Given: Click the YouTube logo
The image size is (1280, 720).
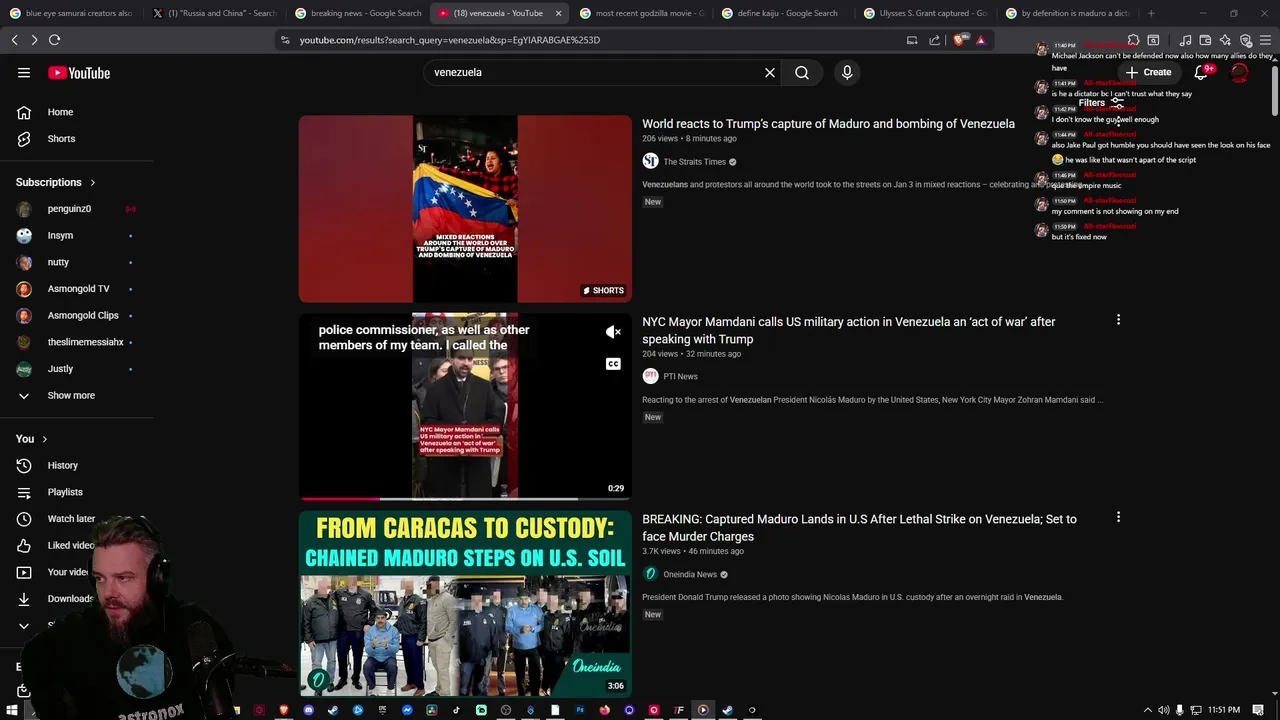Looking at the screenshot, I should point(79,73).
